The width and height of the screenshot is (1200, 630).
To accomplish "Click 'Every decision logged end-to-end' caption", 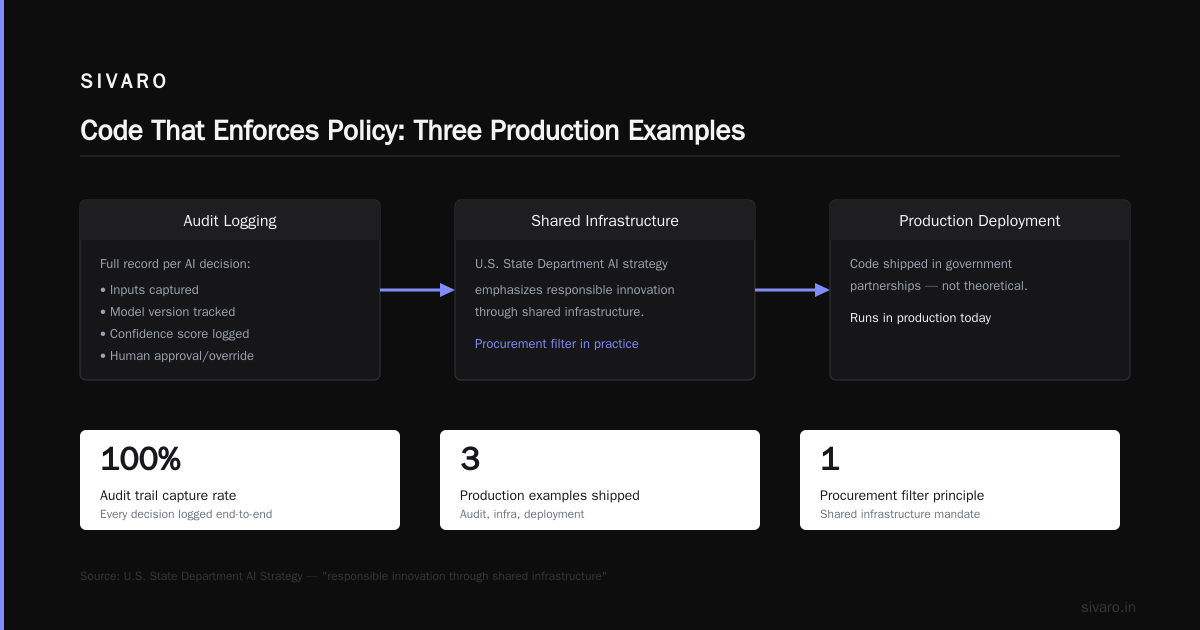I will (186, 515).
